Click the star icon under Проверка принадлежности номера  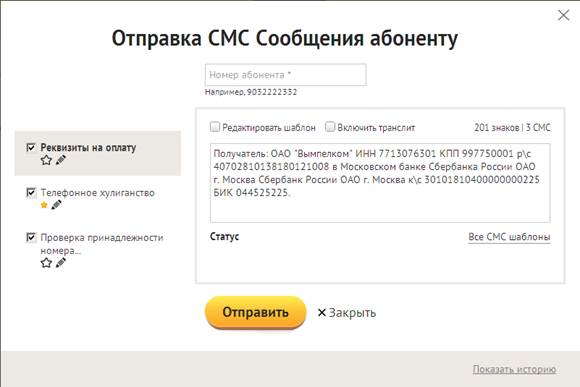click(46, 263)
